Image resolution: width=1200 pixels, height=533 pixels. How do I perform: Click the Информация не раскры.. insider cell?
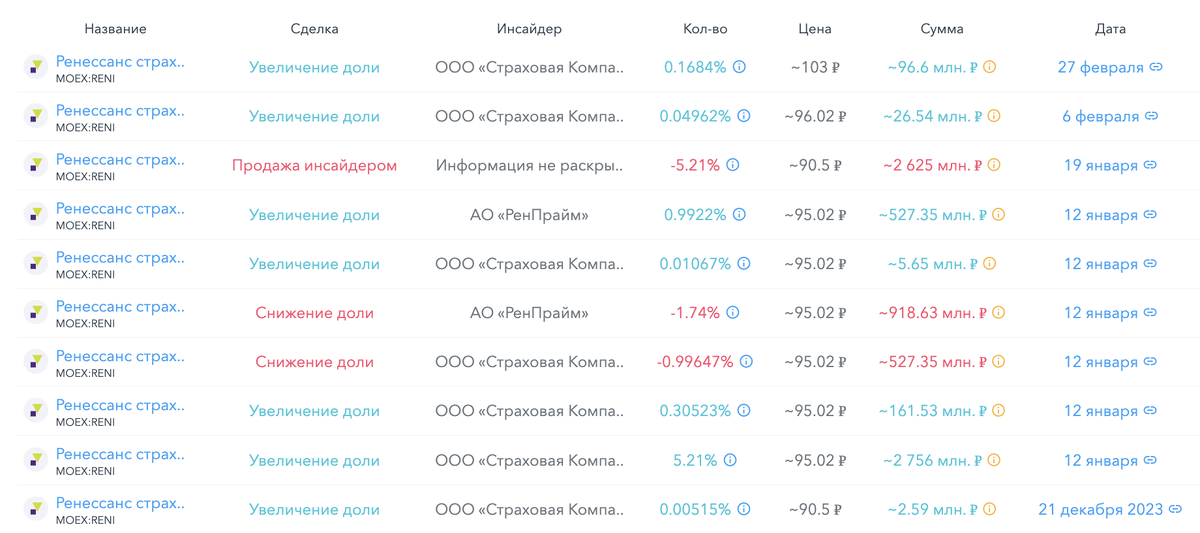(529, 165)
